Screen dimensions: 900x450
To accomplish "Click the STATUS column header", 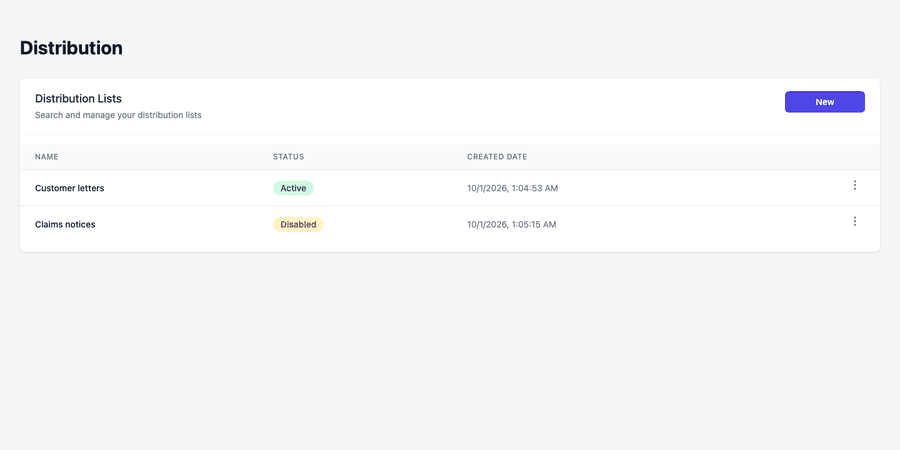I will (x=288, y=157).
